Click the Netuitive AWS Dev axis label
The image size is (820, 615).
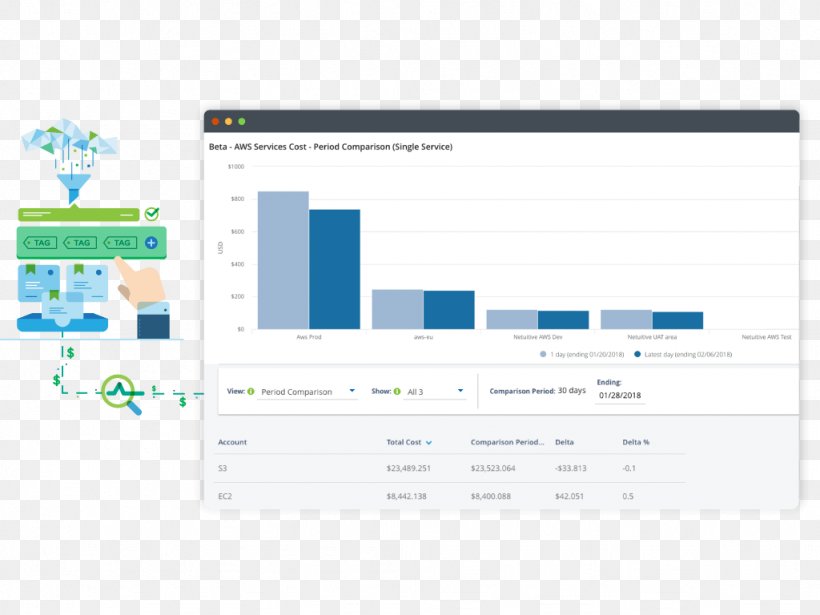coord(538,337)
